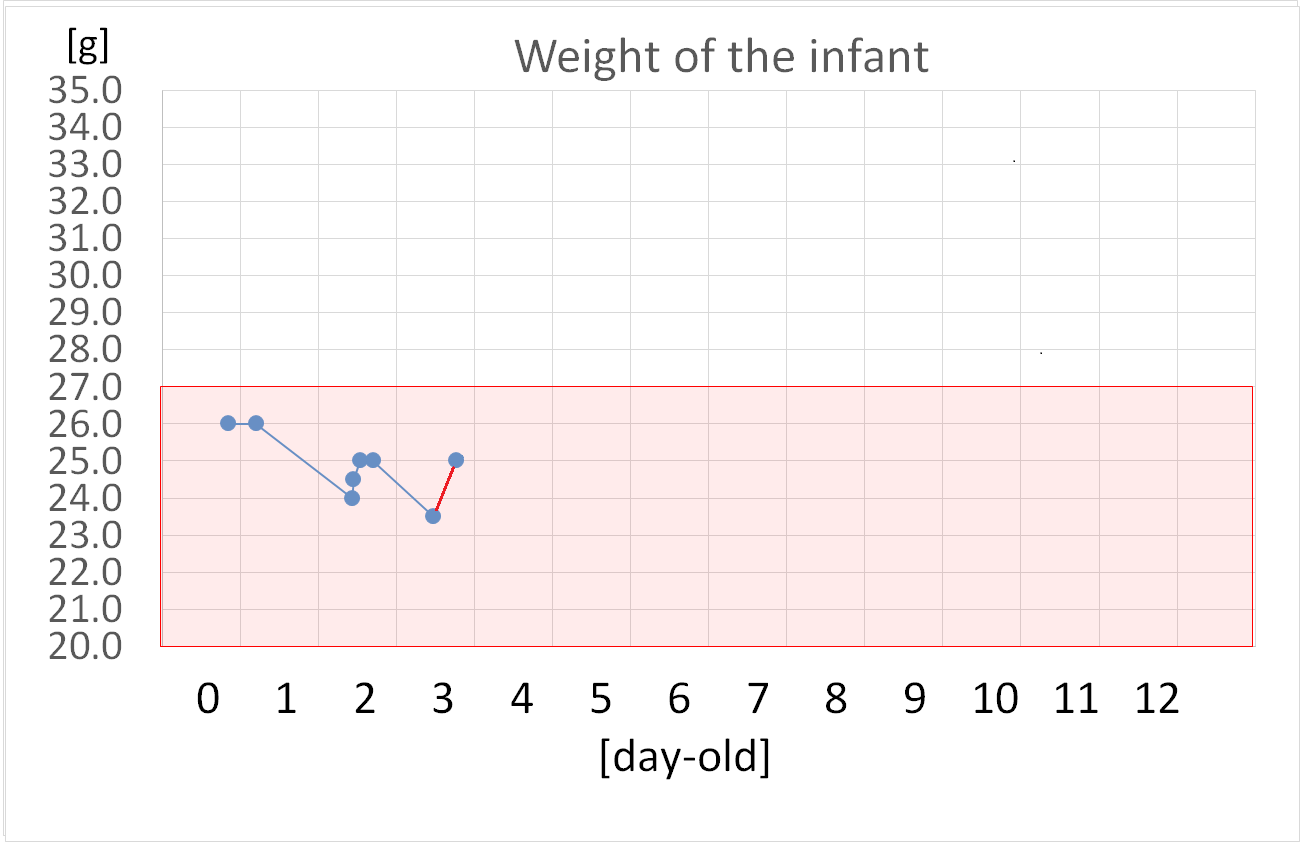Select x-axis tick label "7"
Viewport: 1304px width, 852px height.
[757, 699]
